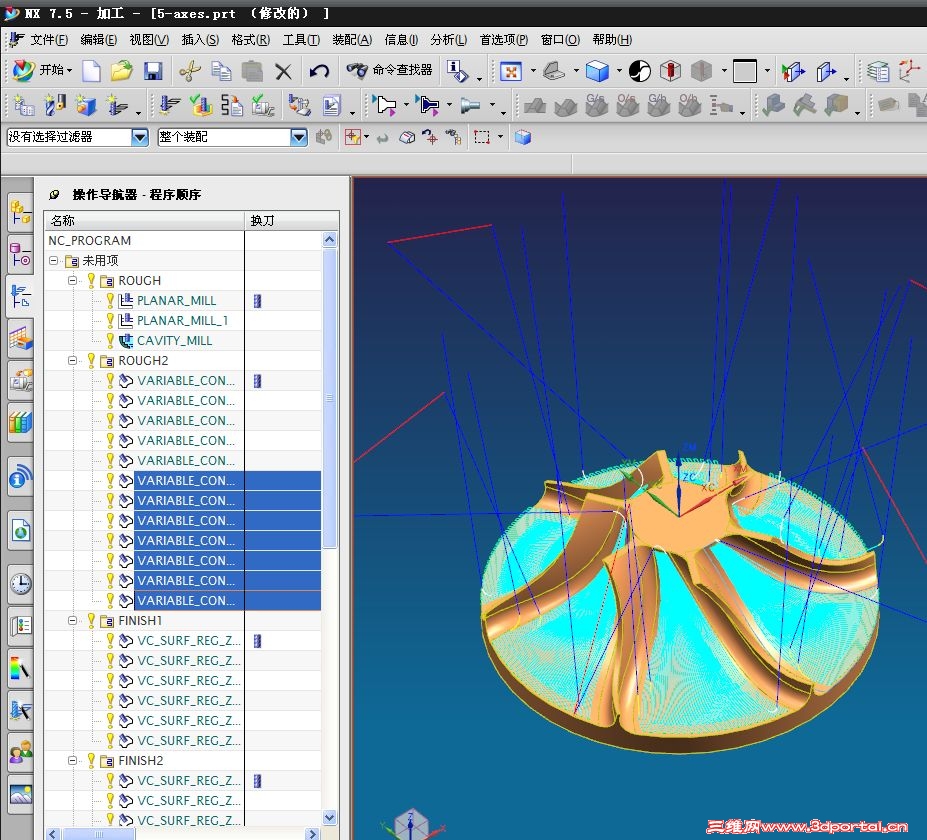
Task: Select the PLANAR_MILL_1 operation
Action: (182, 320)
